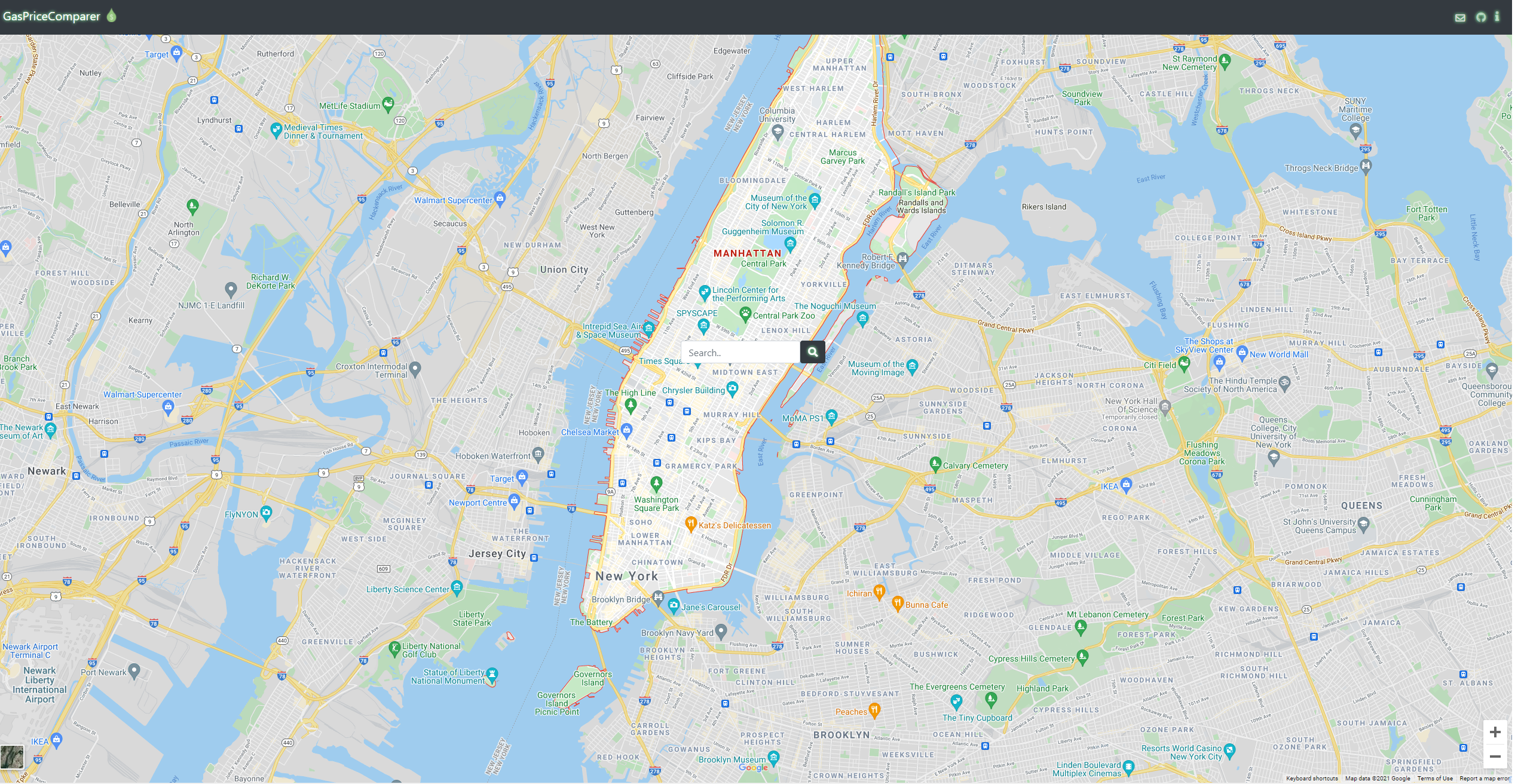Open the GitHub icon link

[1480, 17]
